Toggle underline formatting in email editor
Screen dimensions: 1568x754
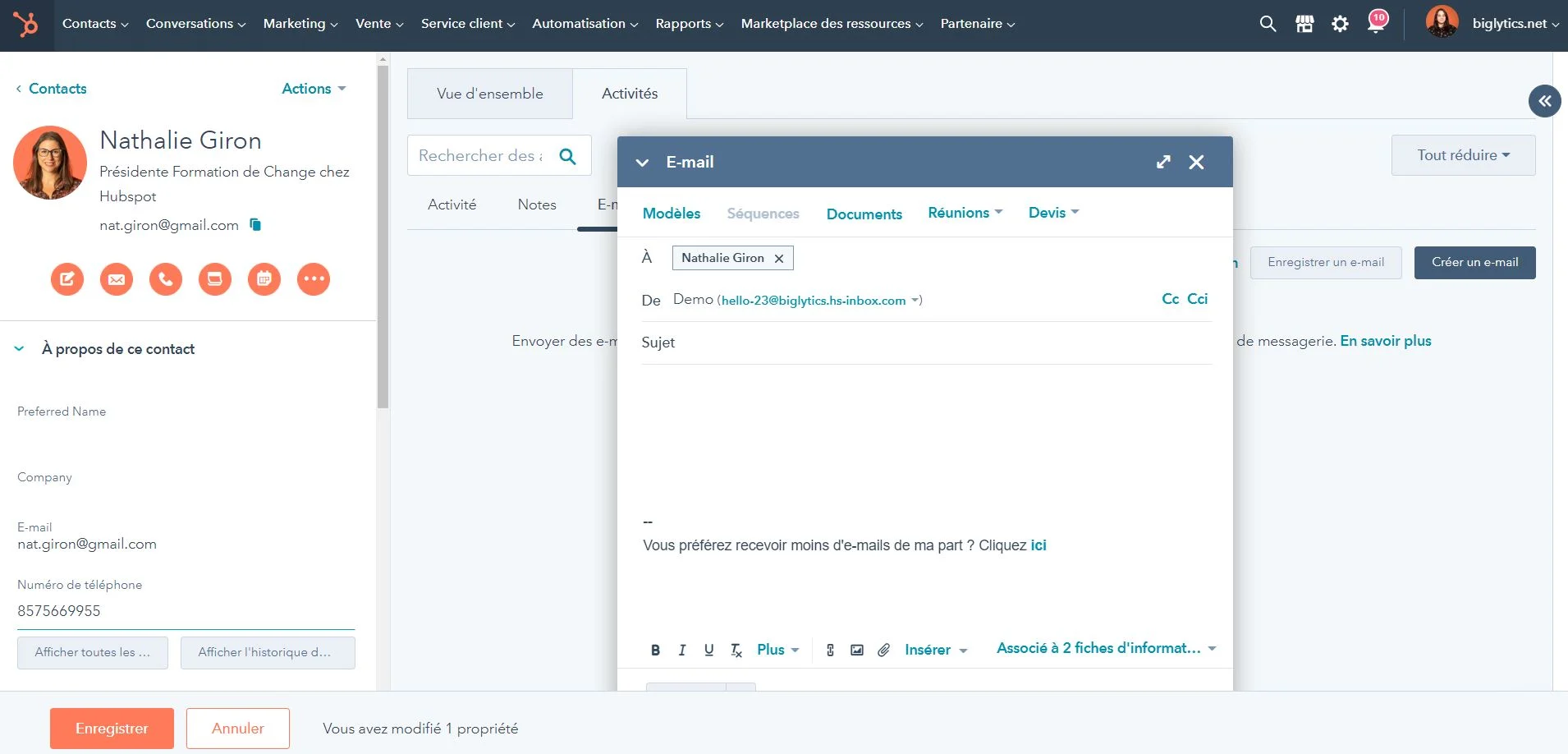[x=709, y=650]
